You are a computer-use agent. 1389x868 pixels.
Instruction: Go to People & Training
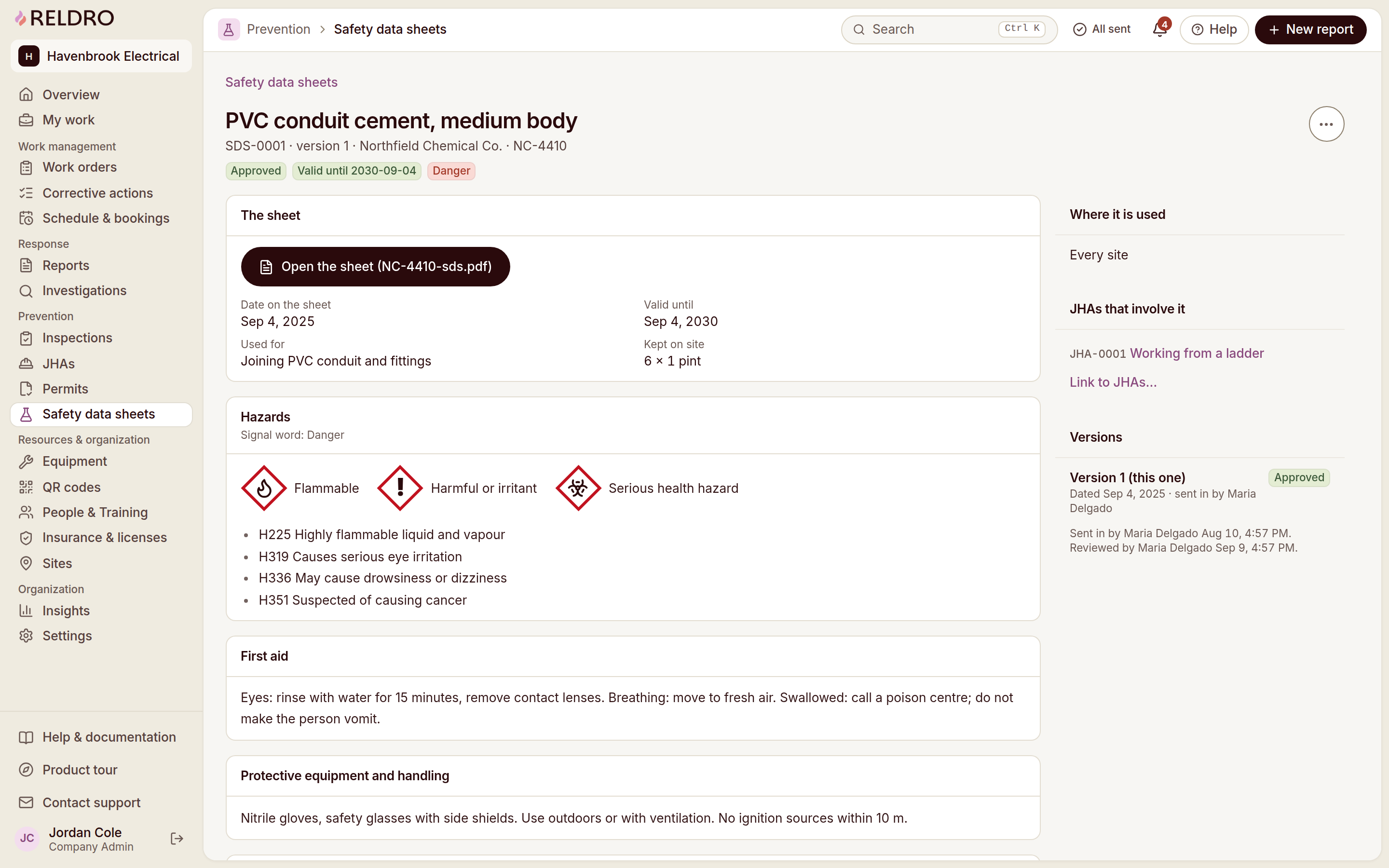(x=101, y=513)
